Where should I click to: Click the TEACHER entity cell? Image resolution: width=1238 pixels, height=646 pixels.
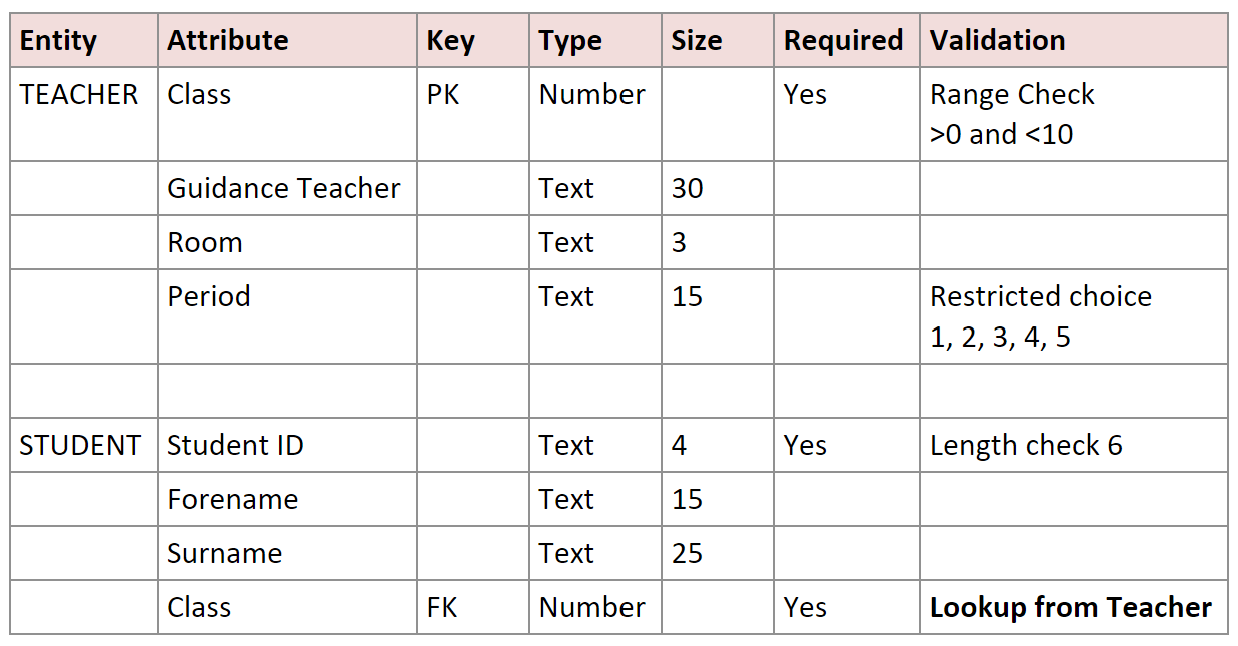click(x=79, y=95)
